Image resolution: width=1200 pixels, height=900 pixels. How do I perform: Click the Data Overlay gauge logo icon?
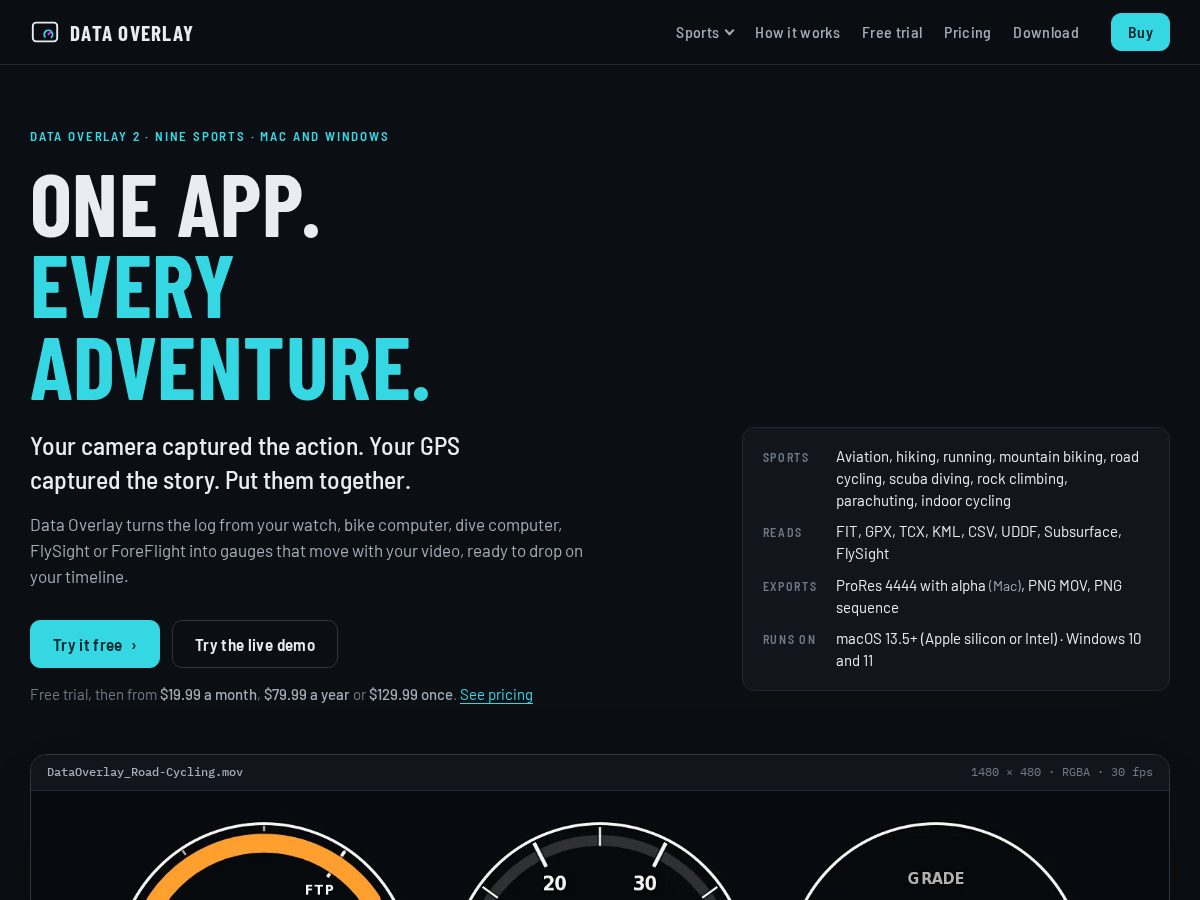point(45,32)
